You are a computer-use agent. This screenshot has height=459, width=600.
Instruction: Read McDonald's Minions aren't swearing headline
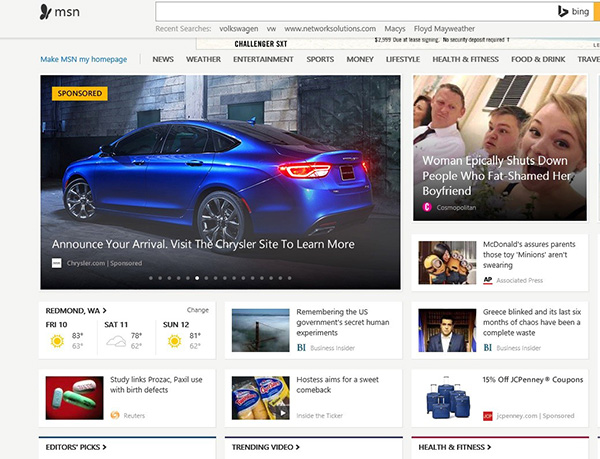point(529,254)
